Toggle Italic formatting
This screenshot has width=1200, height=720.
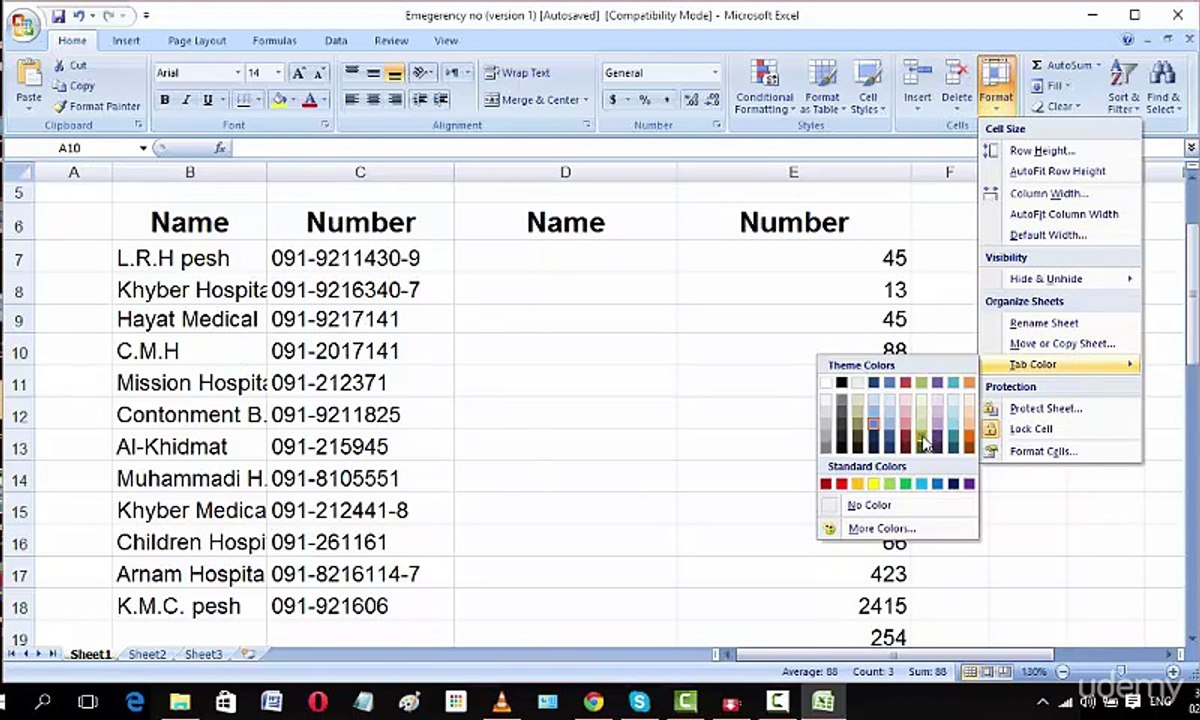pyautogui.click(x=186, y=100)
